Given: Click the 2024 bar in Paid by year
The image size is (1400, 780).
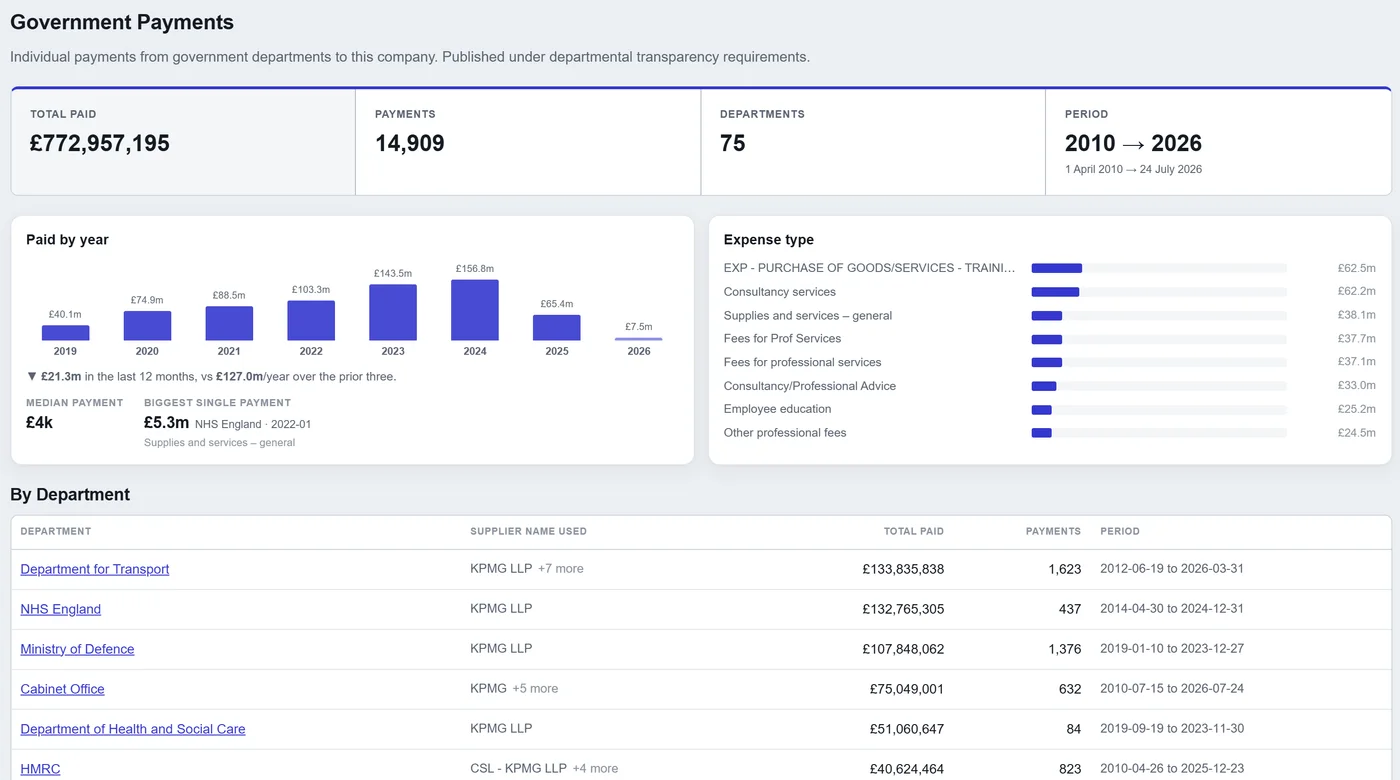Looking at the screenshot, I should pyautogui.click(x=475, y=310).
